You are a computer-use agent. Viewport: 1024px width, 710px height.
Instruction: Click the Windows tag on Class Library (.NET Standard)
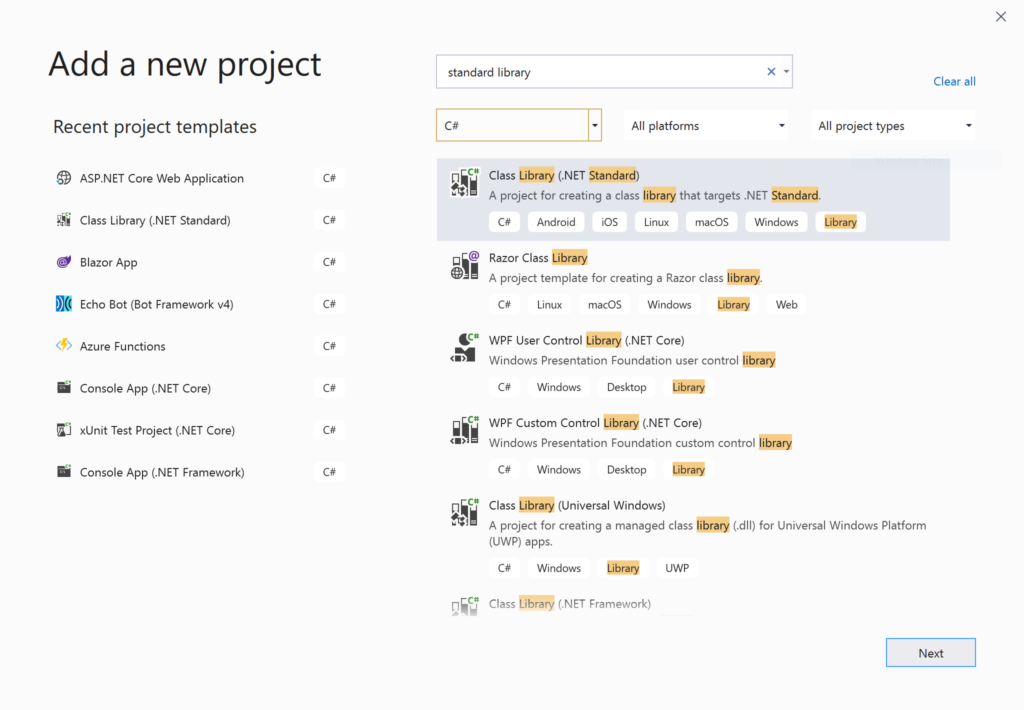tap(776, 222)
